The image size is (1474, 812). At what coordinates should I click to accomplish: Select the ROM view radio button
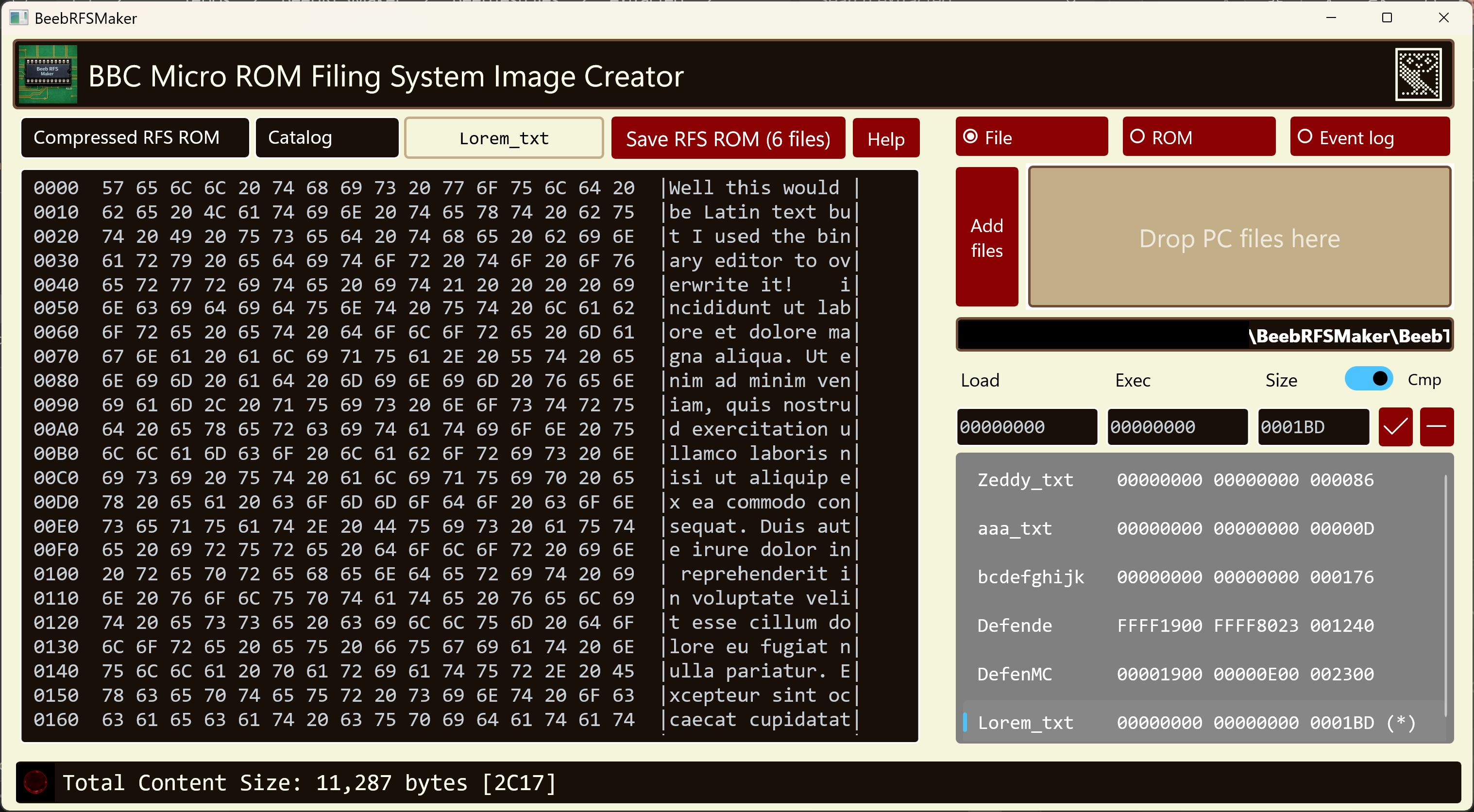1199,137
